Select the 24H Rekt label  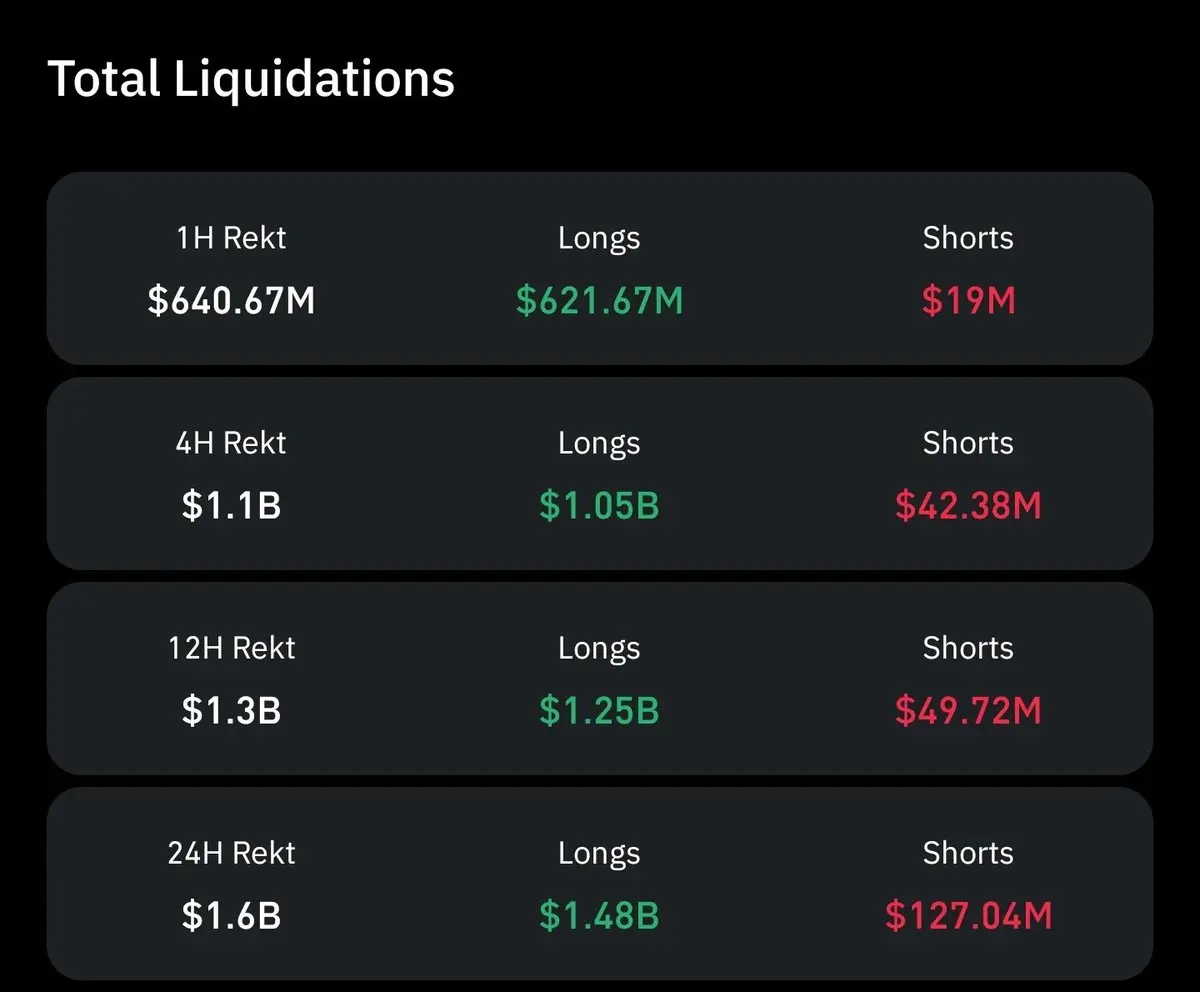pos(231,853)
